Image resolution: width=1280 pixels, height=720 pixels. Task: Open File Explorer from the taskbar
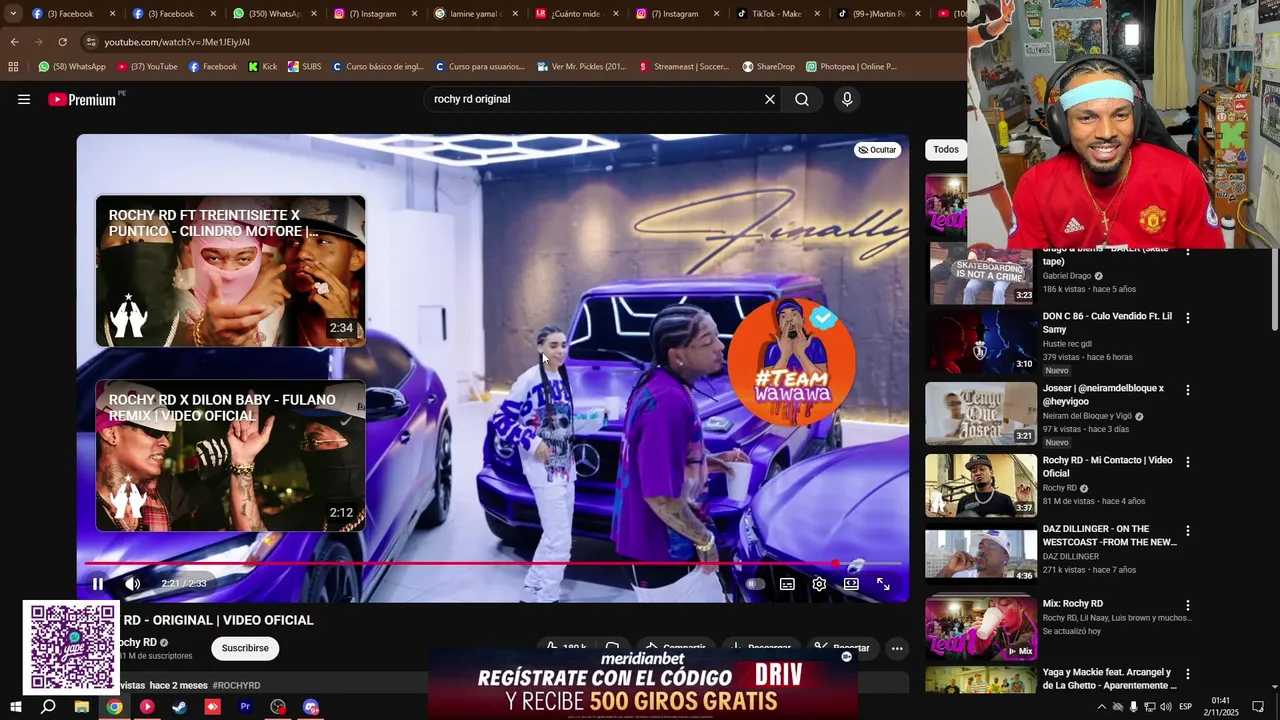pos(82,707)
